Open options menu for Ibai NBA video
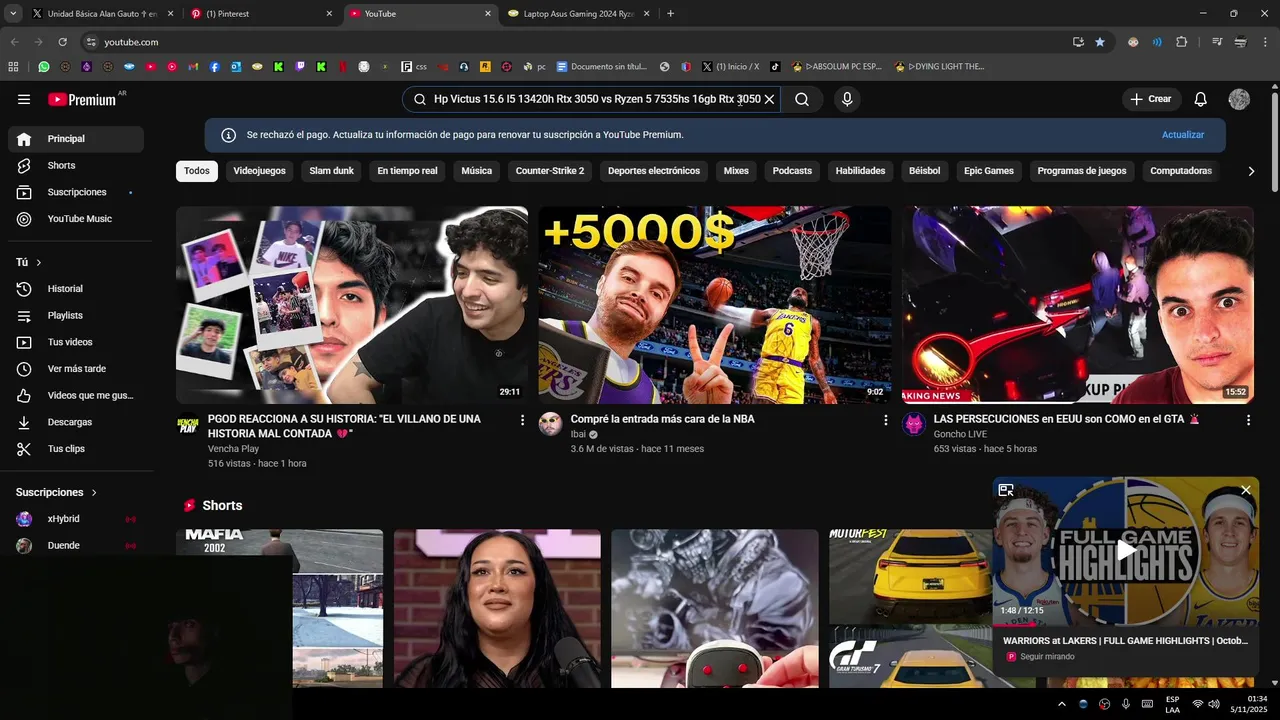The image size is (1280, 720). coord(885,421)
